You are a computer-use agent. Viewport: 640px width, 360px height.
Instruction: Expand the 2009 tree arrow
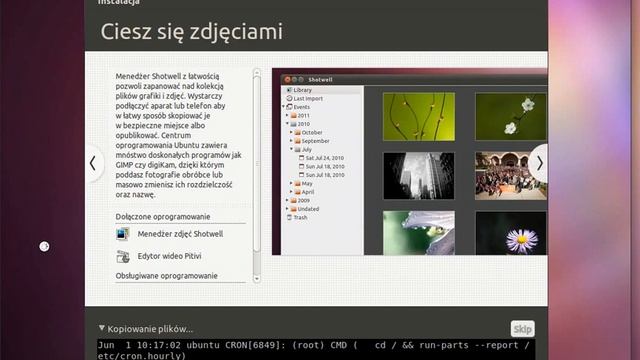[287, 200]
